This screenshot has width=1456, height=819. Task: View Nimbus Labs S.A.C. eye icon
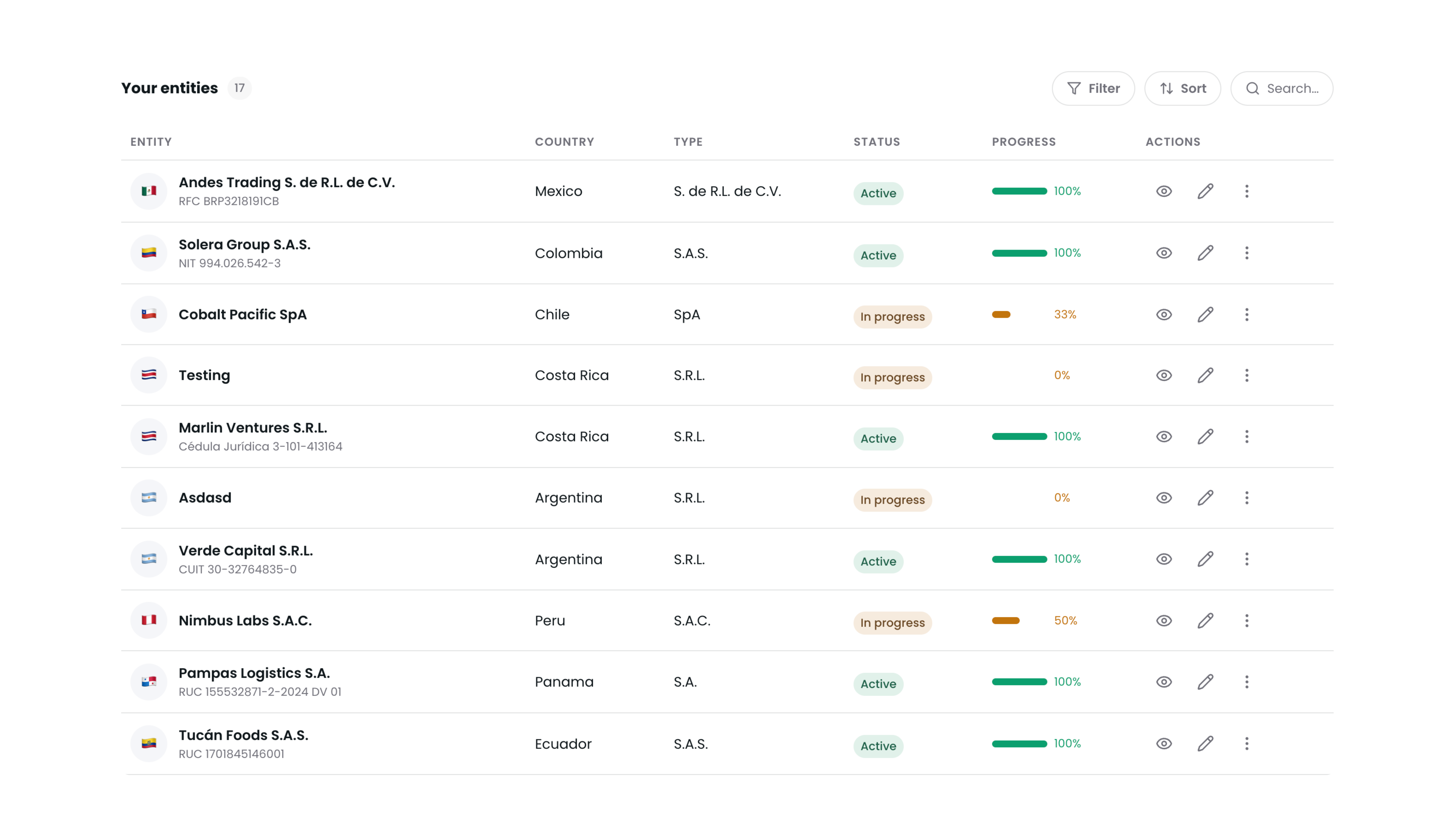[x=1164, y=621]
